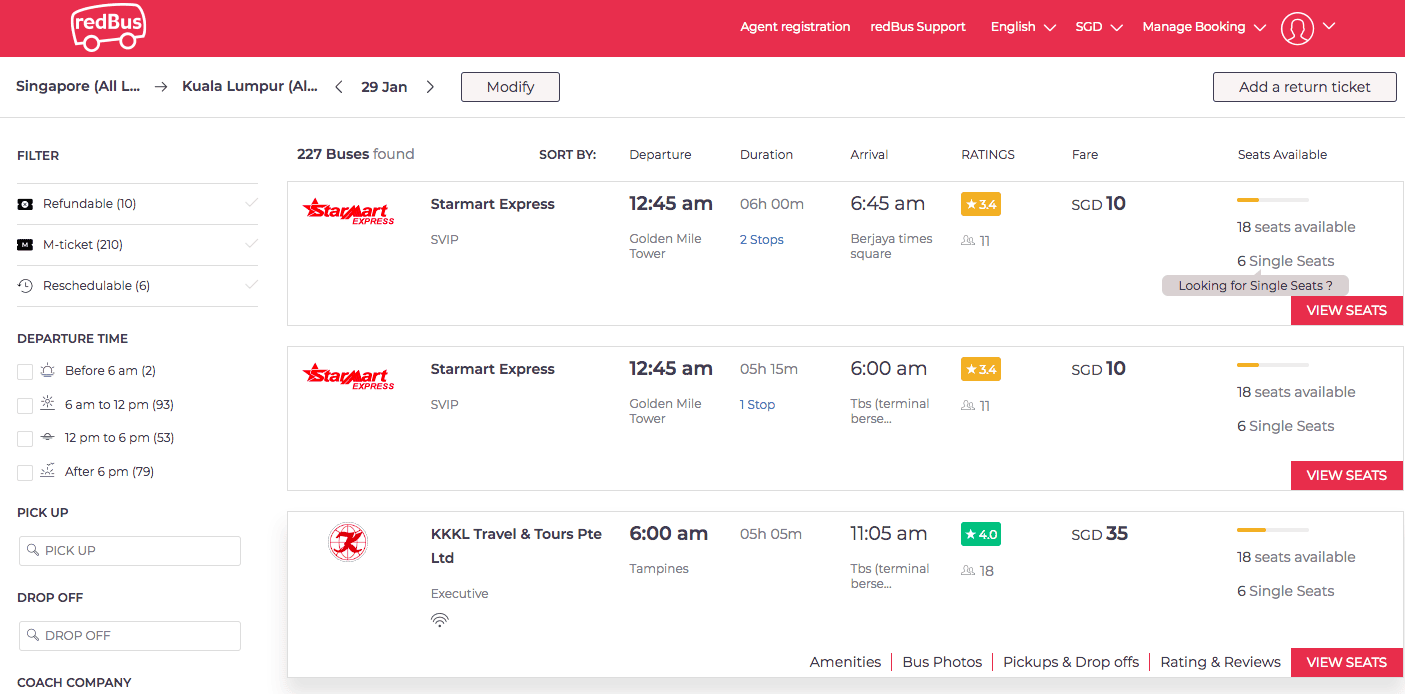Click the Before 6 am sunrise icon
Screen dimensions: 1405x694
[48, 371]
